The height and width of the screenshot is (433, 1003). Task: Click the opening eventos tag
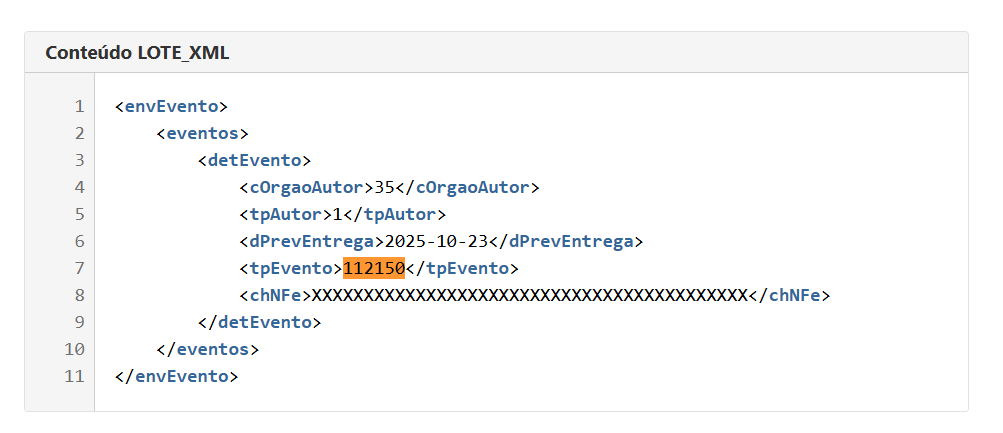point(202,132)
